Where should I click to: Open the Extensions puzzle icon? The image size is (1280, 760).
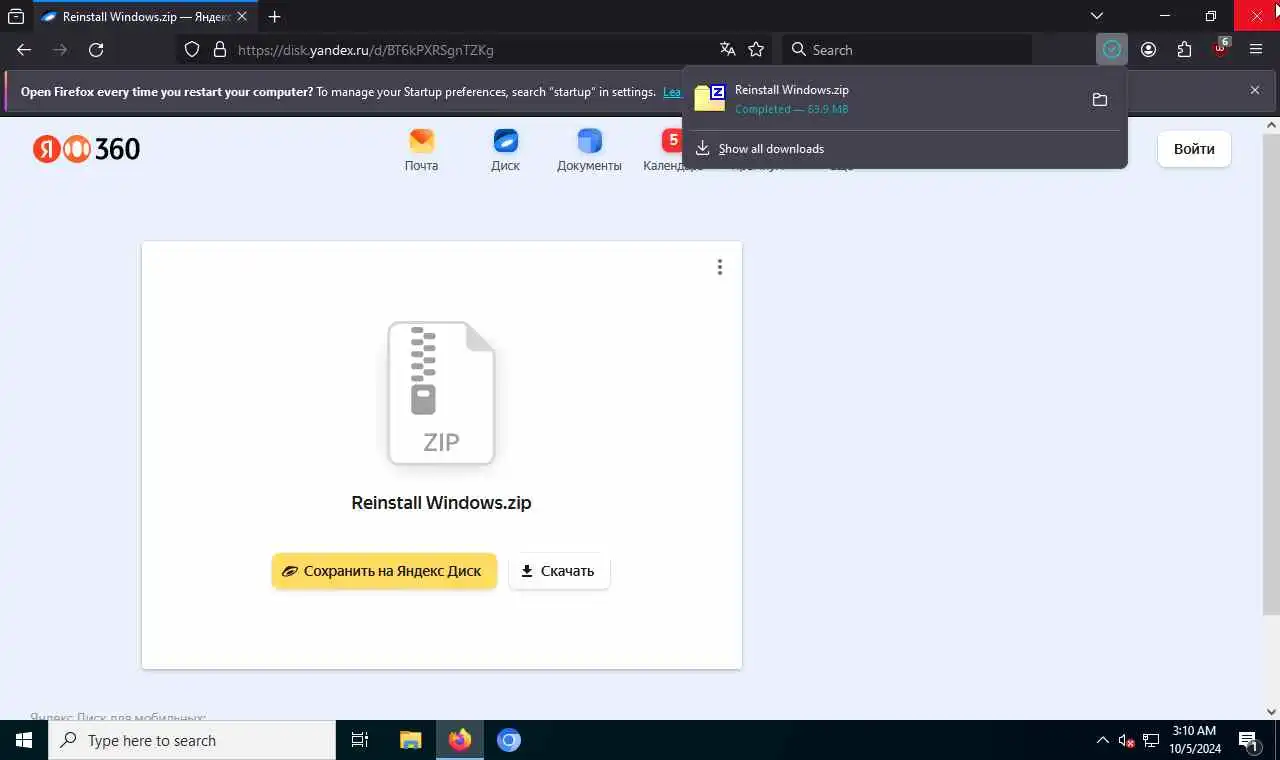1185,50
